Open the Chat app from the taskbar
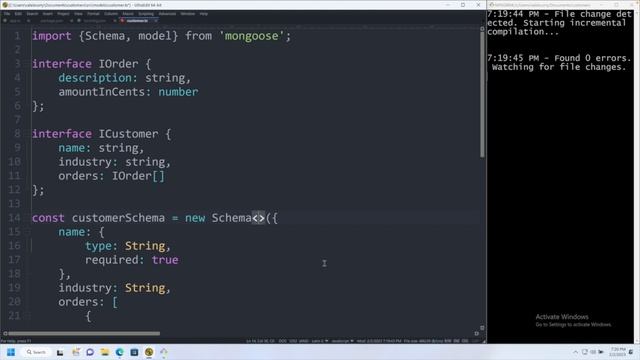640x360 pixels. [x=90, y=352]
